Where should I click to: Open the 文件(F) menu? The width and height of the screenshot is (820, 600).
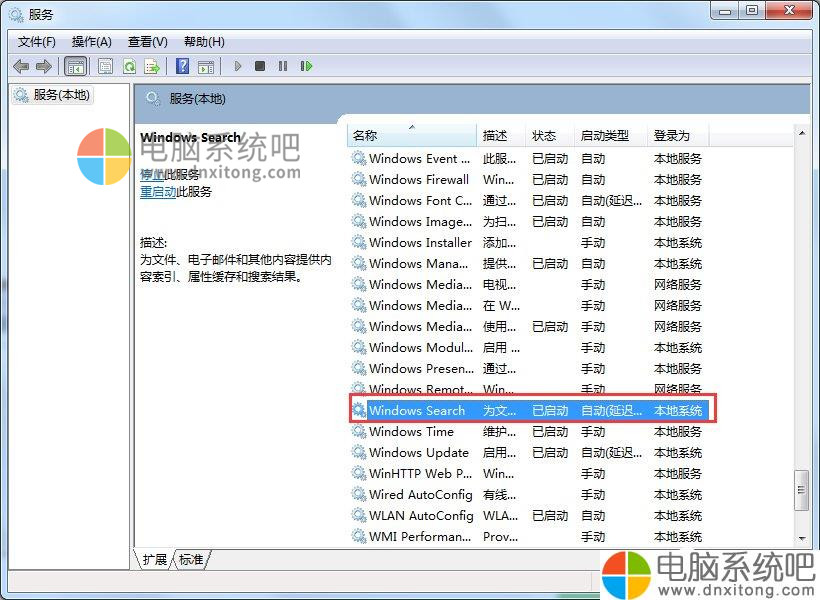tap(37, 42)
